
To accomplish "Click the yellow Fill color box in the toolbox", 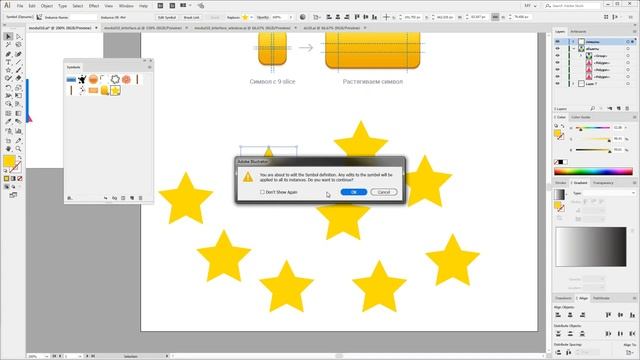I will 9,161.
